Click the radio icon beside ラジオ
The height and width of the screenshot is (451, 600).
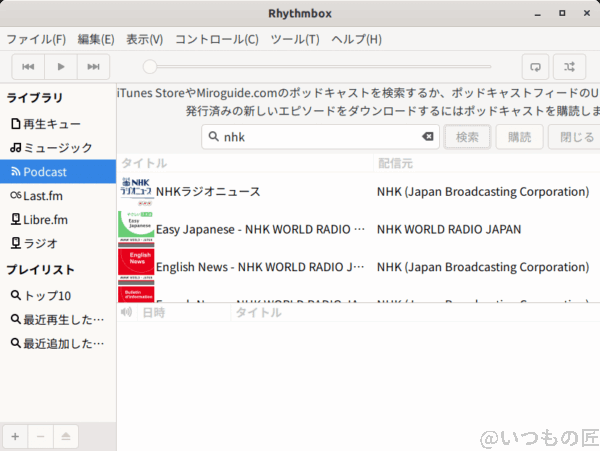point(16,243)
